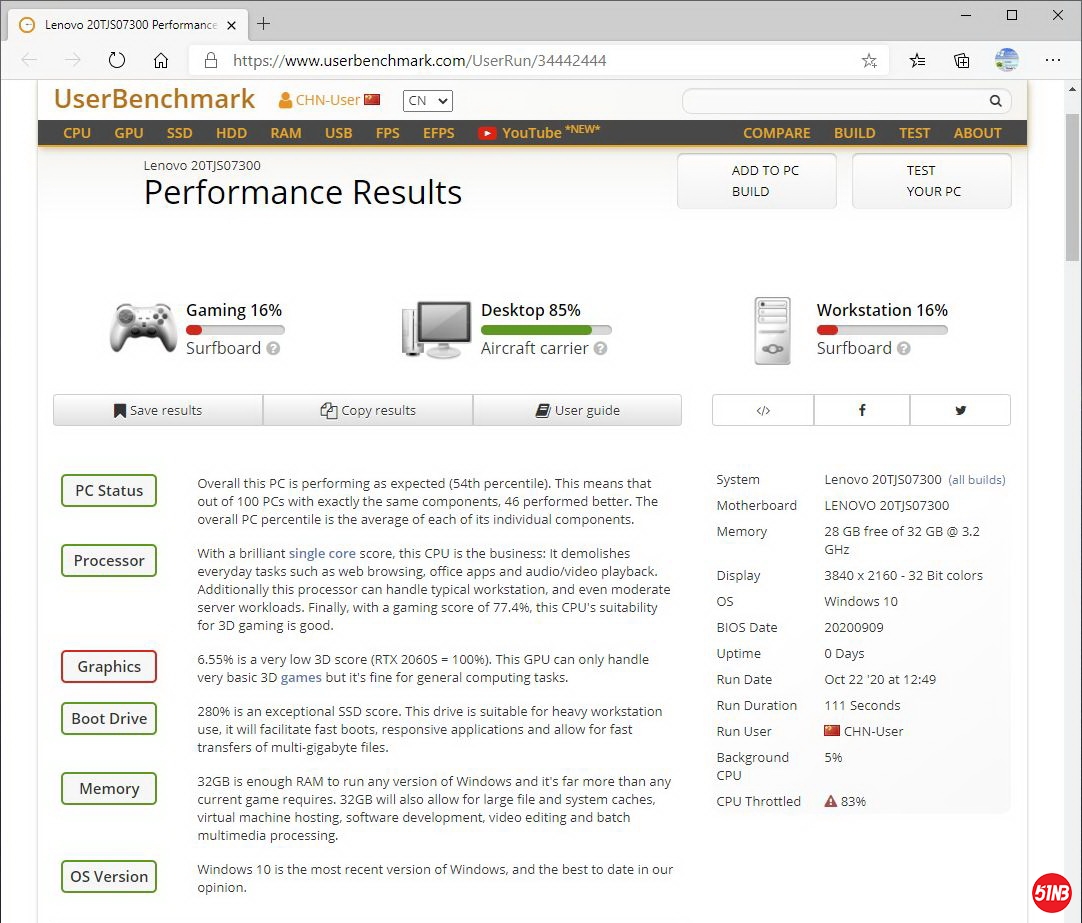Screen dimensions: 1082x923
Task: Click Copy results button
Action: point(368,410)
